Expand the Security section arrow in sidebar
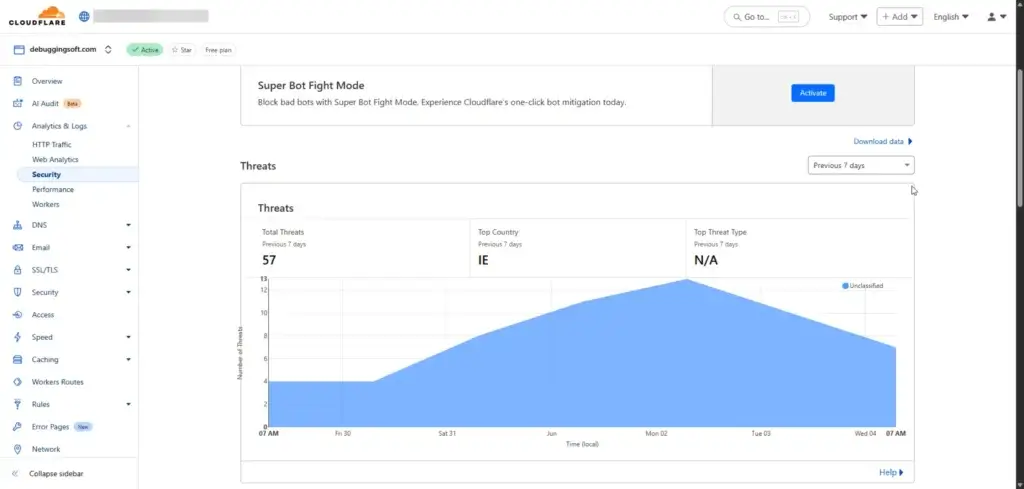Screen dimensions: 1024x489 (x=128, y=292)
